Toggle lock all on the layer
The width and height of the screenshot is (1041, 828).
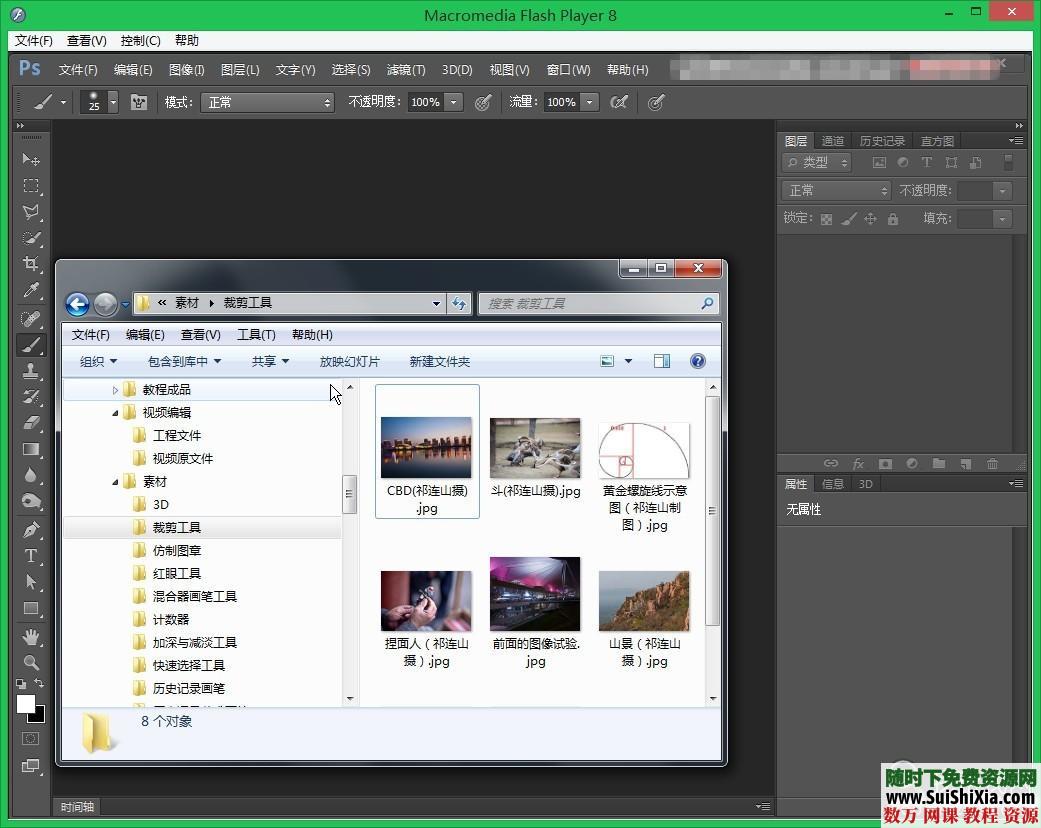click(x=893, y=219)
